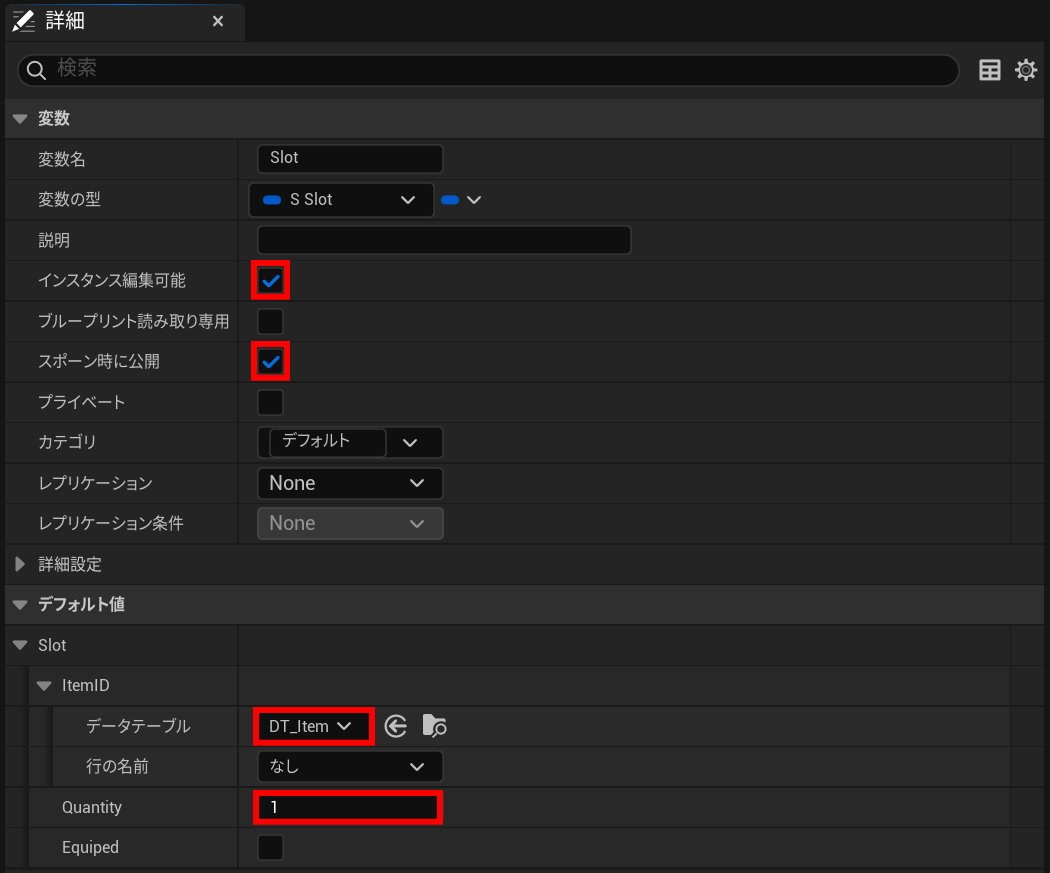1050x873 pixels.
Task: Toggle the スポーン時に公開 checkbox
Action: click(270, 361)
